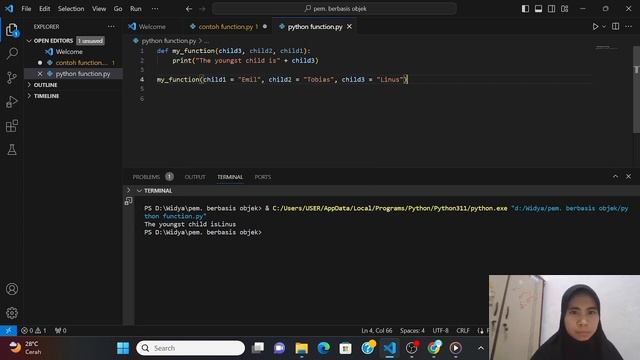
Task: Open the Windows Start menu
Action: click(x=123, y=348)
